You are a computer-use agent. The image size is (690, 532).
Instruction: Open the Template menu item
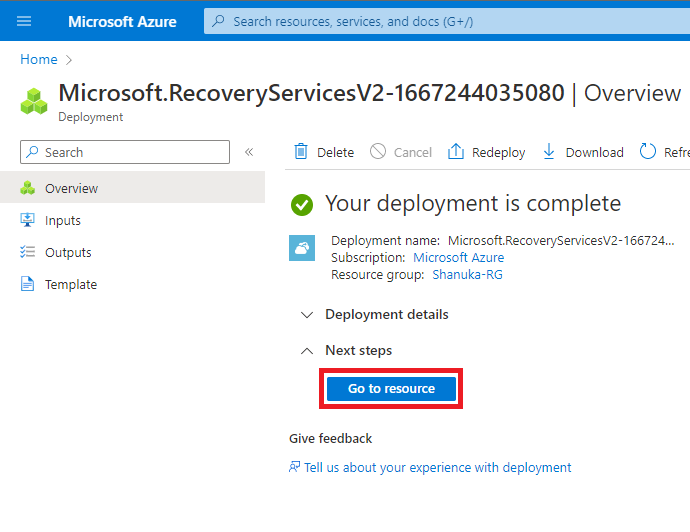pyautogui.click(x=71, y=284)
